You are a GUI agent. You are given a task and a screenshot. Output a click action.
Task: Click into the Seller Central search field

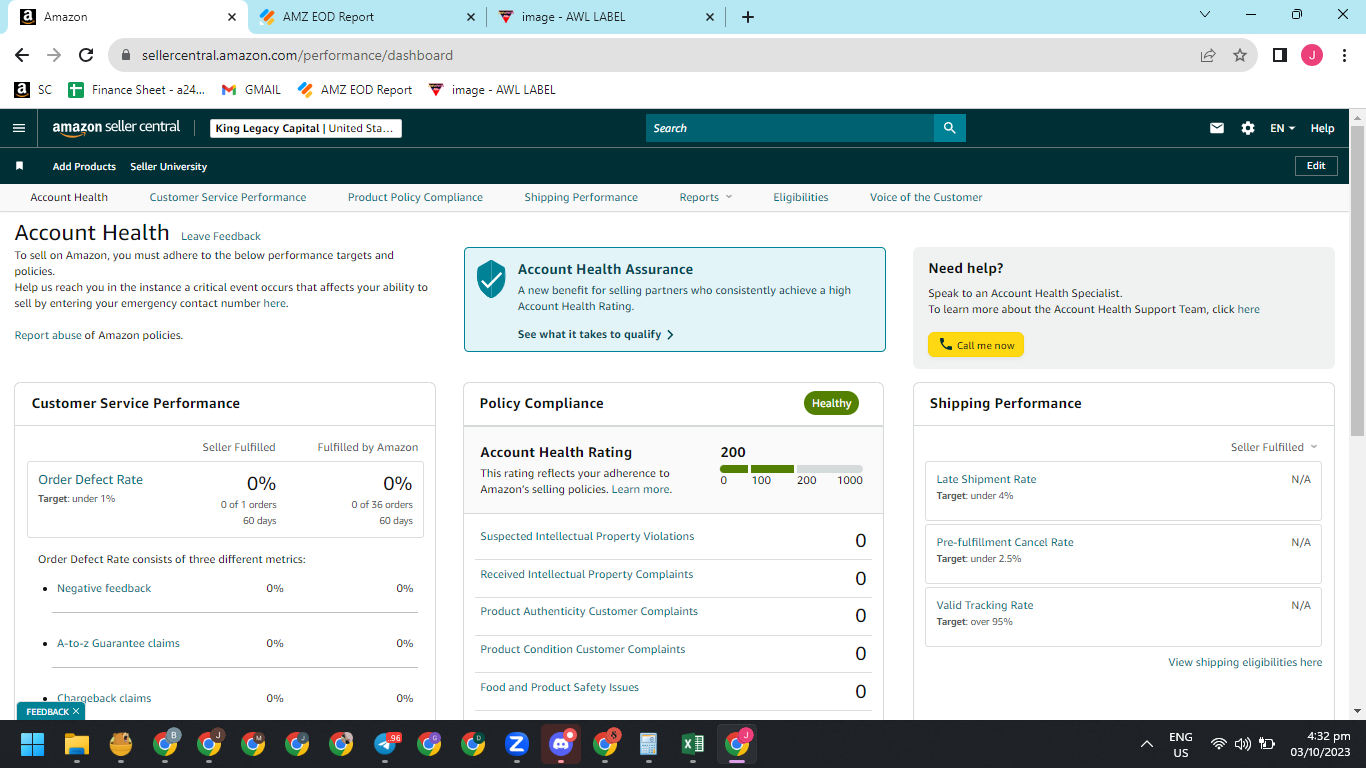coord(790,128)
